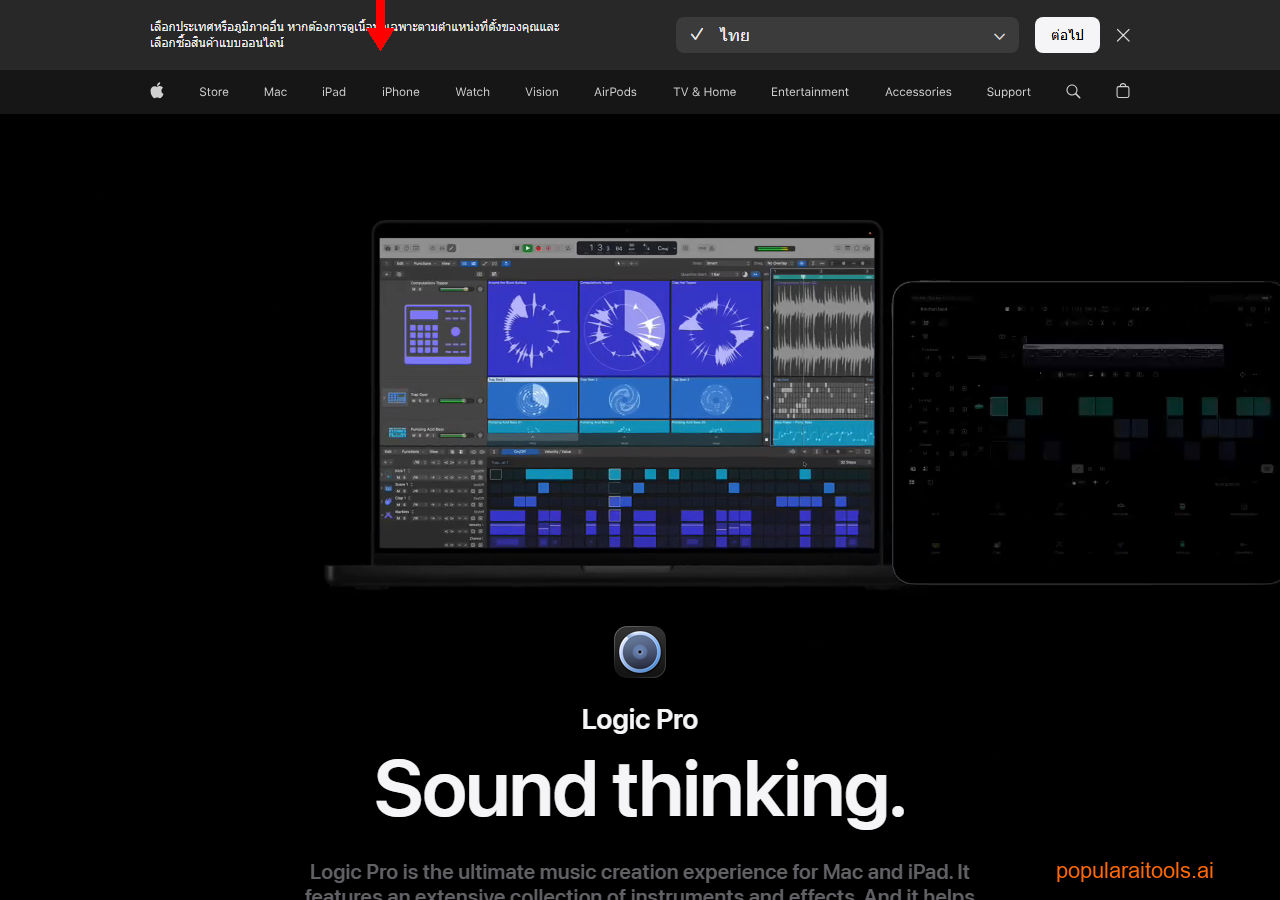1280x900 pixels.
Task: Click the ต่อไป continue button
Action: pos(1067,35)
